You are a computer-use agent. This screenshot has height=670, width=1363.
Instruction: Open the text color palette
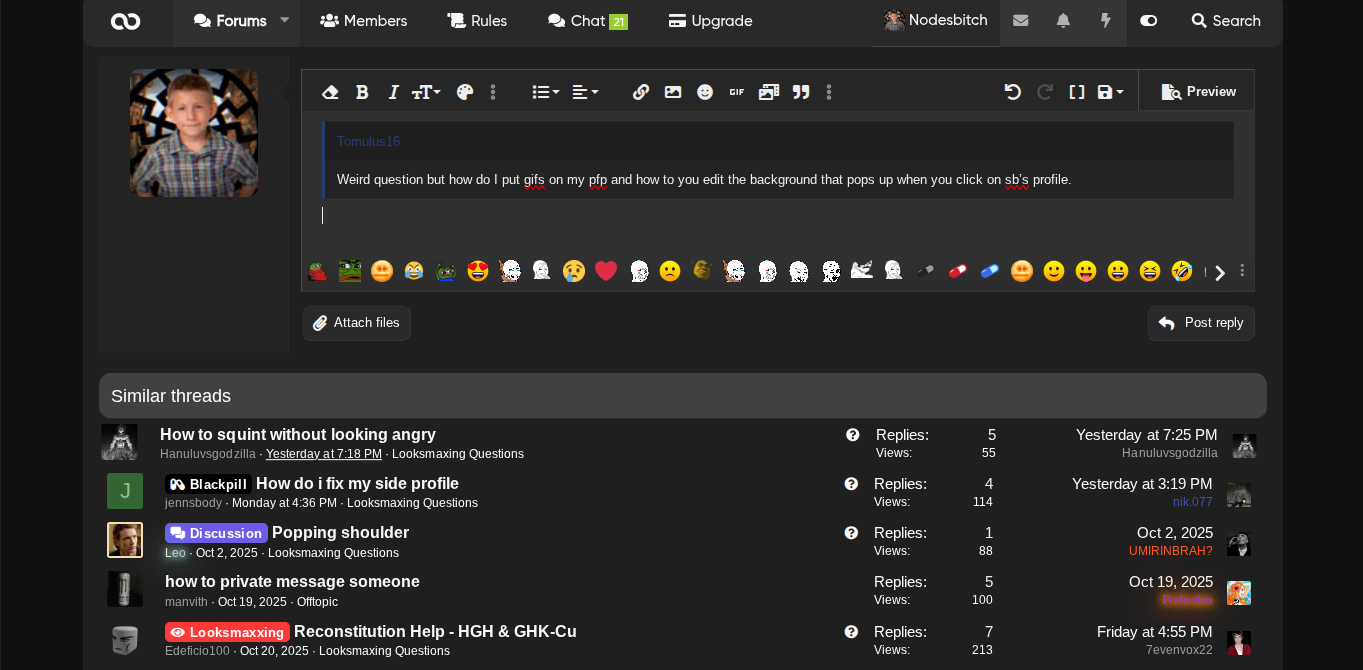point(465,92)
